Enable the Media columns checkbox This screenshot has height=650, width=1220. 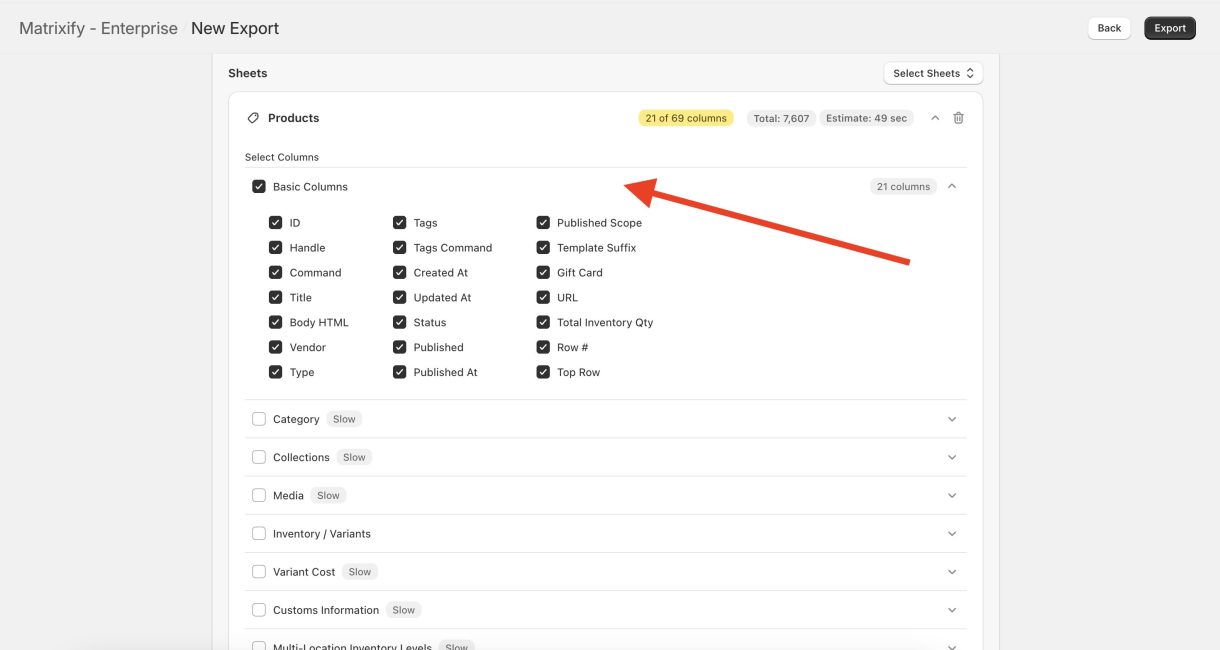(x=259, y=494)
